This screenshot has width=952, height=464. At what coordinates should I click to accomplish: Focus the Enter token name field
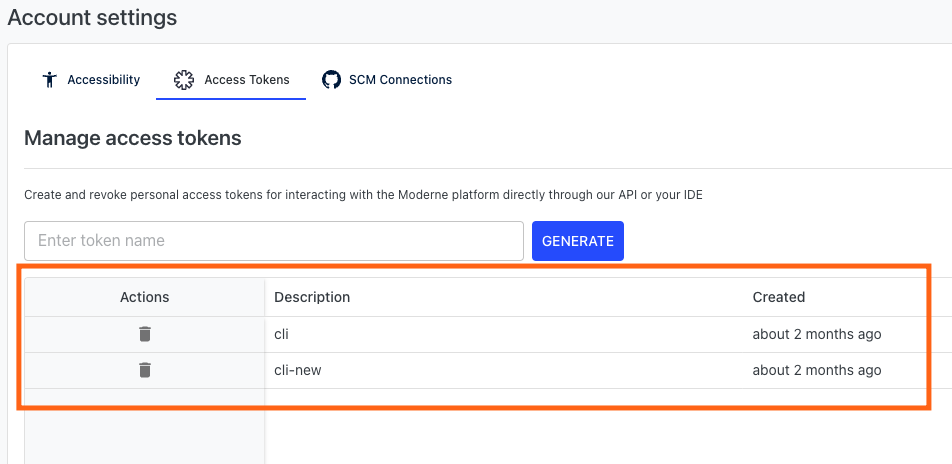click(274, 241)
